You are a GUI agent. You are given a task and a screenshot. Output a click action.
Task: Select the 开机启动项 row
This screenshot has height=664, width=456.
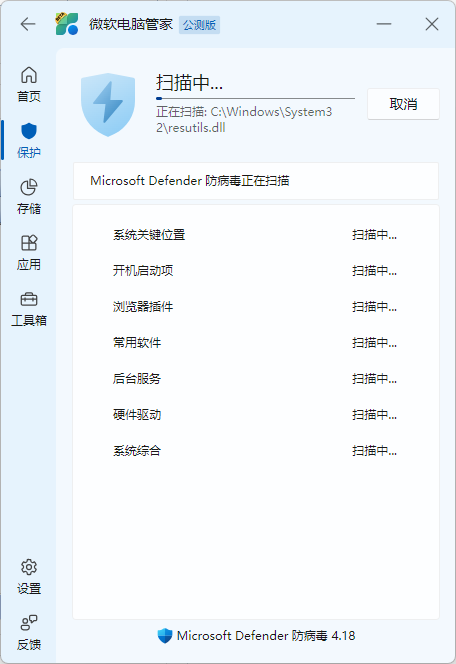[256, 271]
